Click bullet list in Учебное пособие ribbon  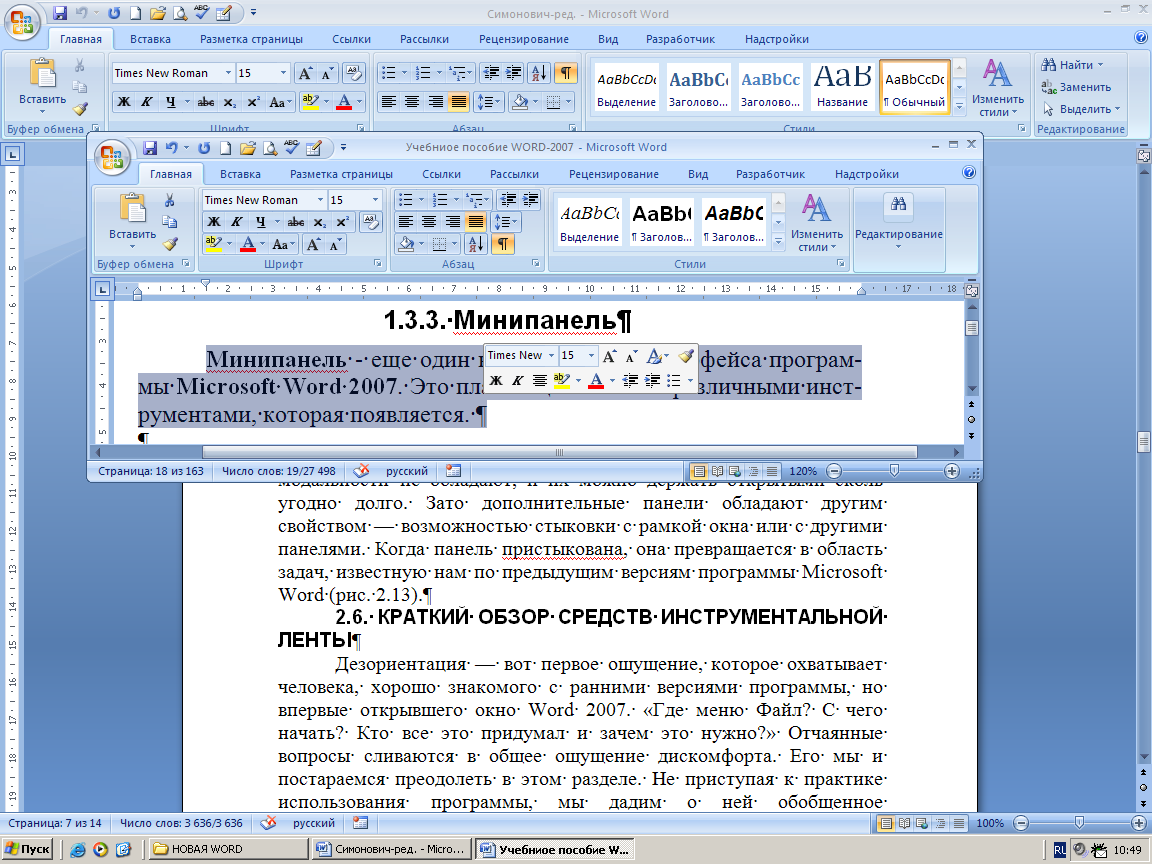coord(405,200)
